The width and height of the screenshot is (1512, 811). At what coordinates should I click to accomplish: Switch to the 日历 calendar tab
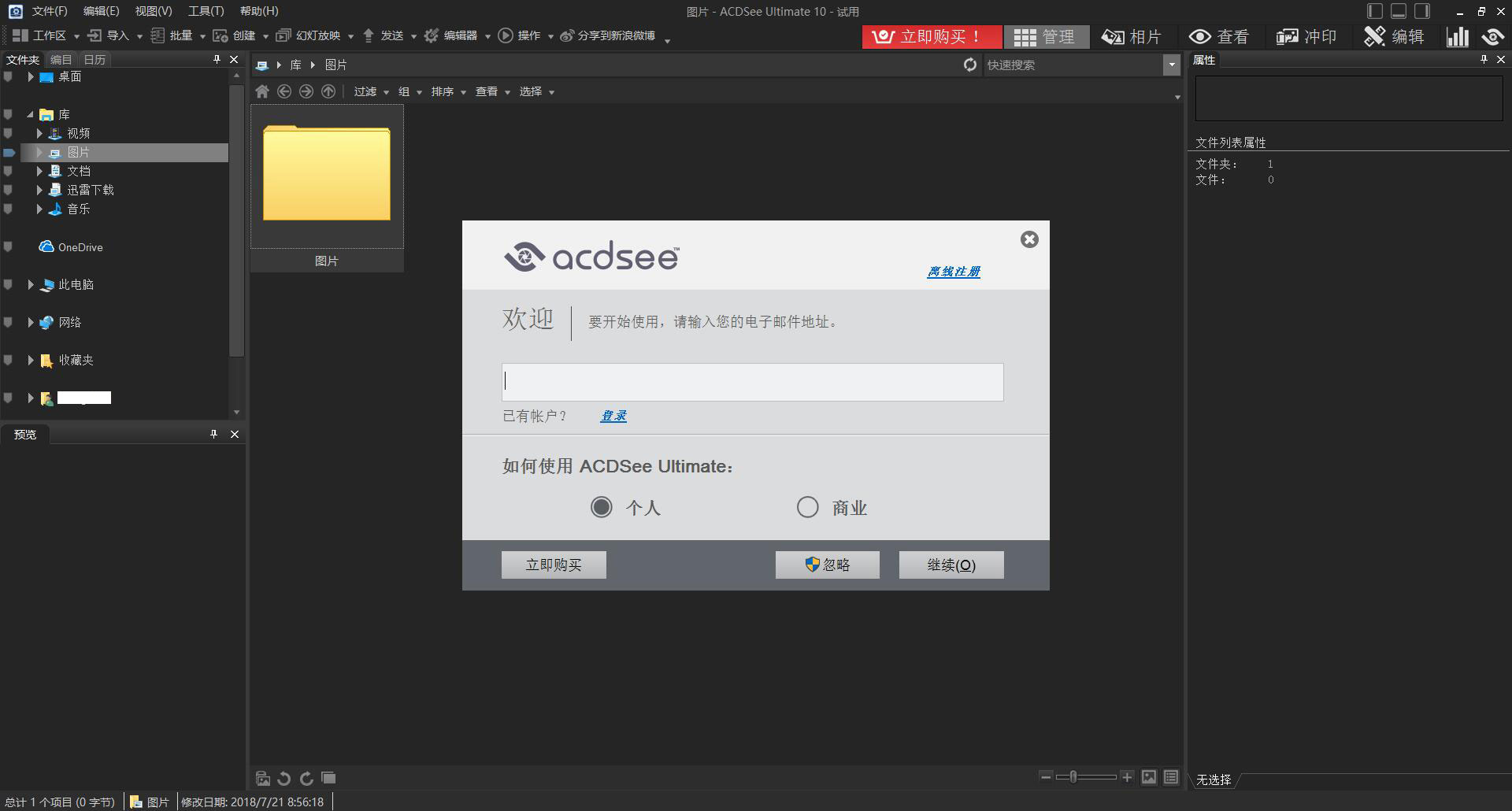coord(94,60)
